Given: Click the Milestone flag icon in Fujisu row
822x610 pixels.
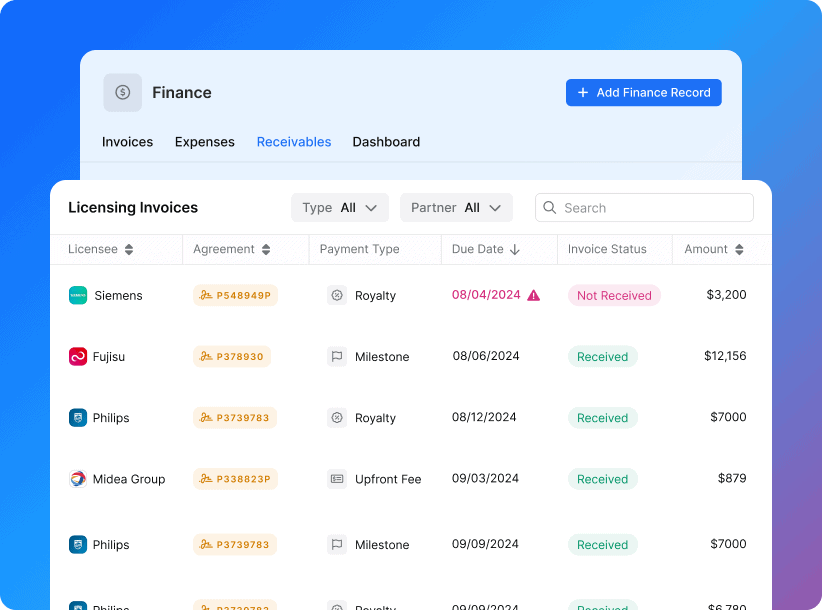Looking at the screenshot, I should click(337, 357).
